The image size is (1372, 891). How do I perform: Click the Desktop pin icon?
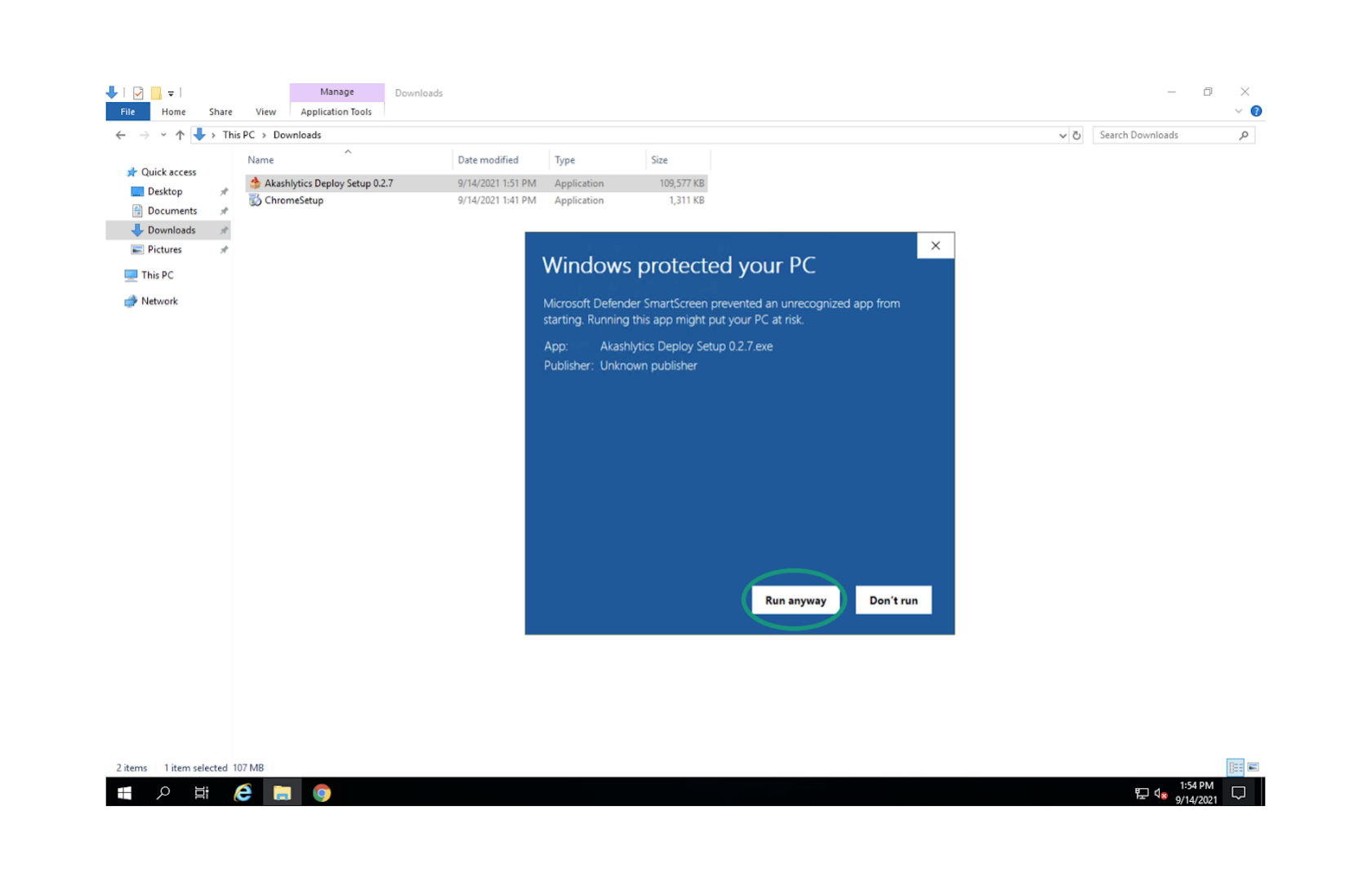[224, 192]
